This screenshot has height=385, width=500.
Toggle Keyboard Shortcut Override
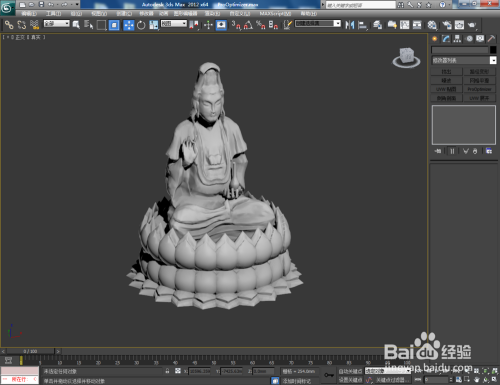(221, 25)
